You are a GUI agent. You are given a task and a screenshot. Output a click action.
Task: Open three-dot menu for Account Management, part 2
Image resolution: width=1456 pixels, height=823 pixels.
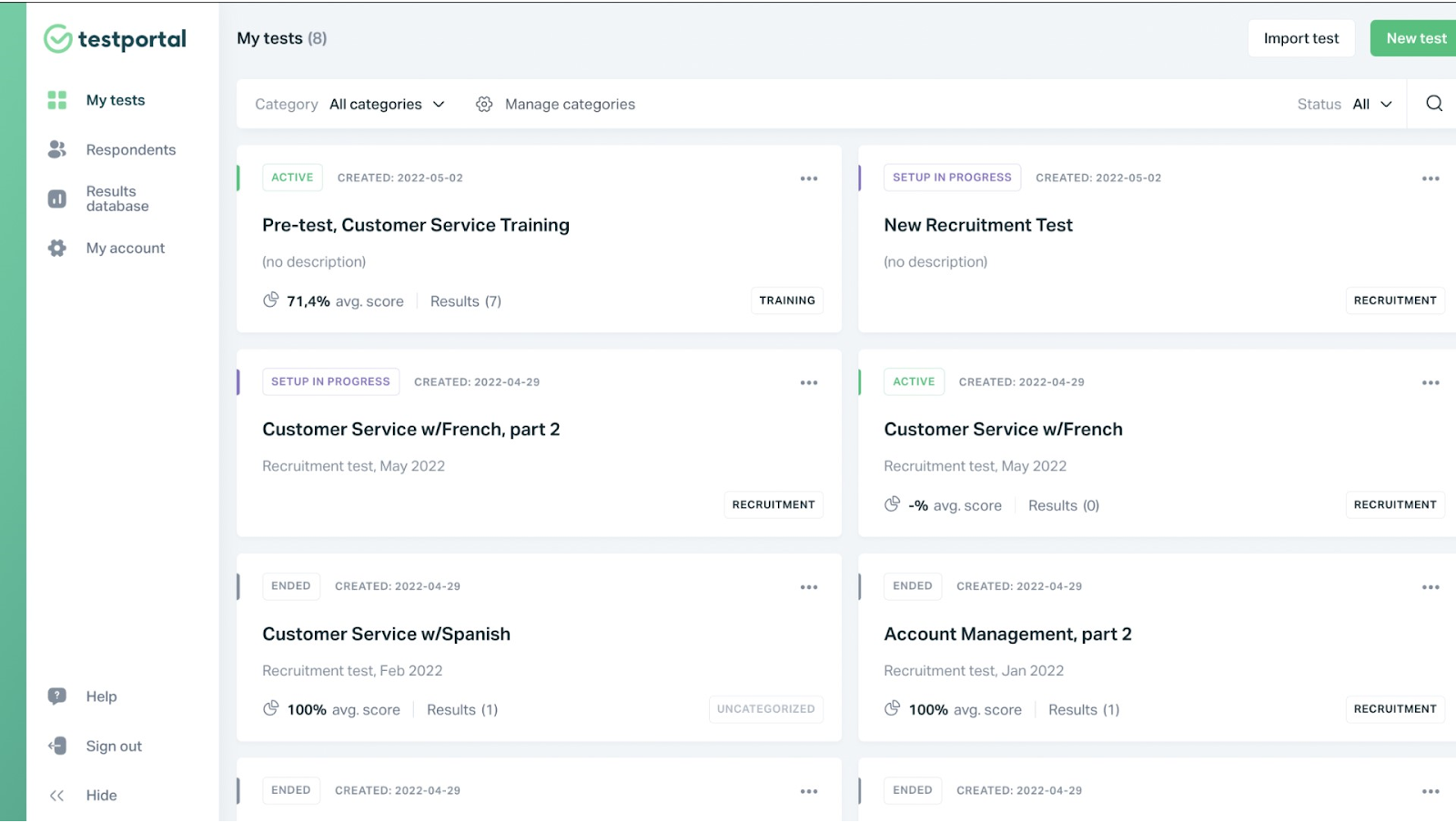pyautogui.click(x=1430, y=587)
